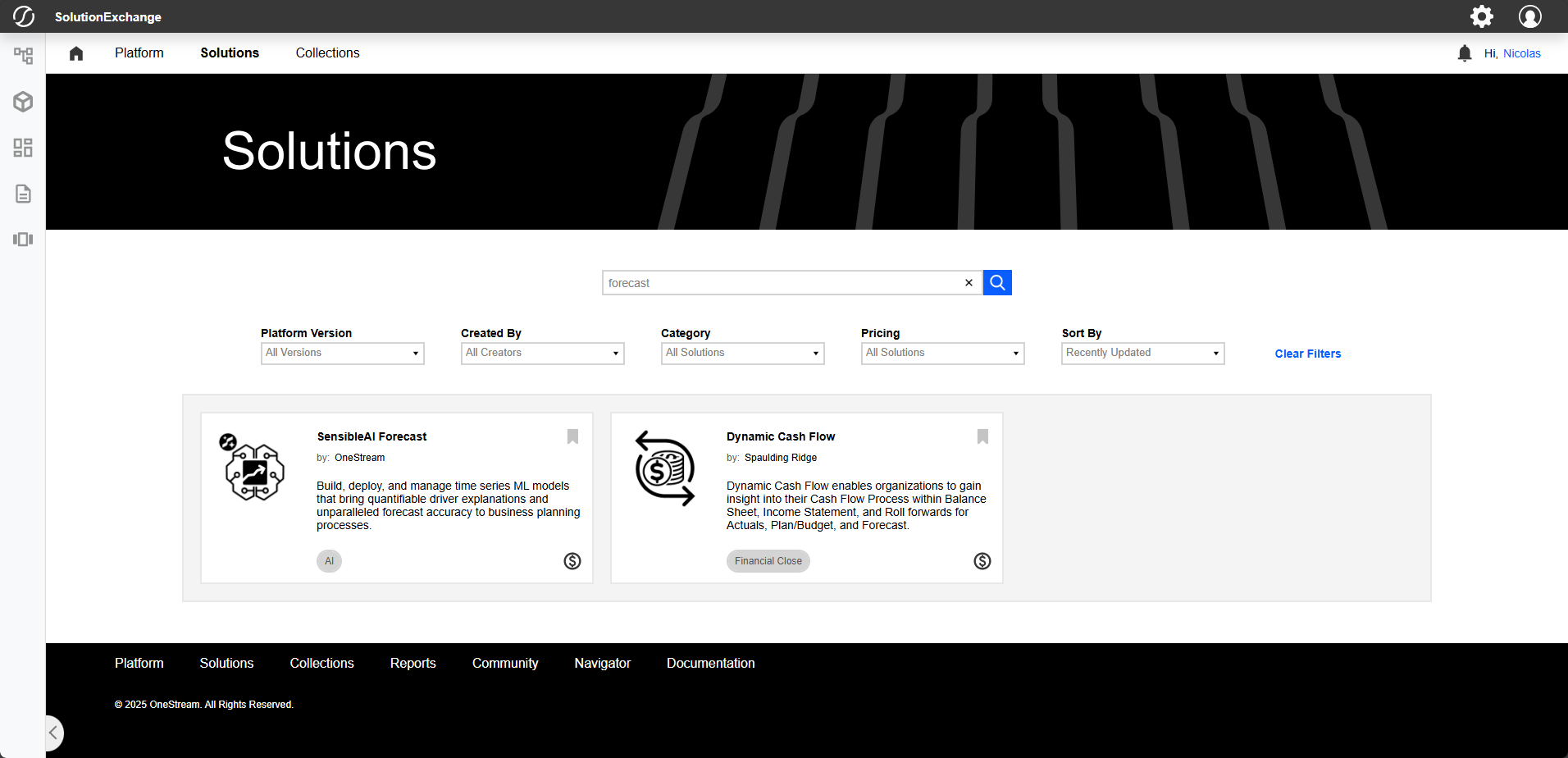Image resolution: width=1568 pixels, height=758 pixels.
Task: Click the document icon in left sidebar
Action: point(23,194)
